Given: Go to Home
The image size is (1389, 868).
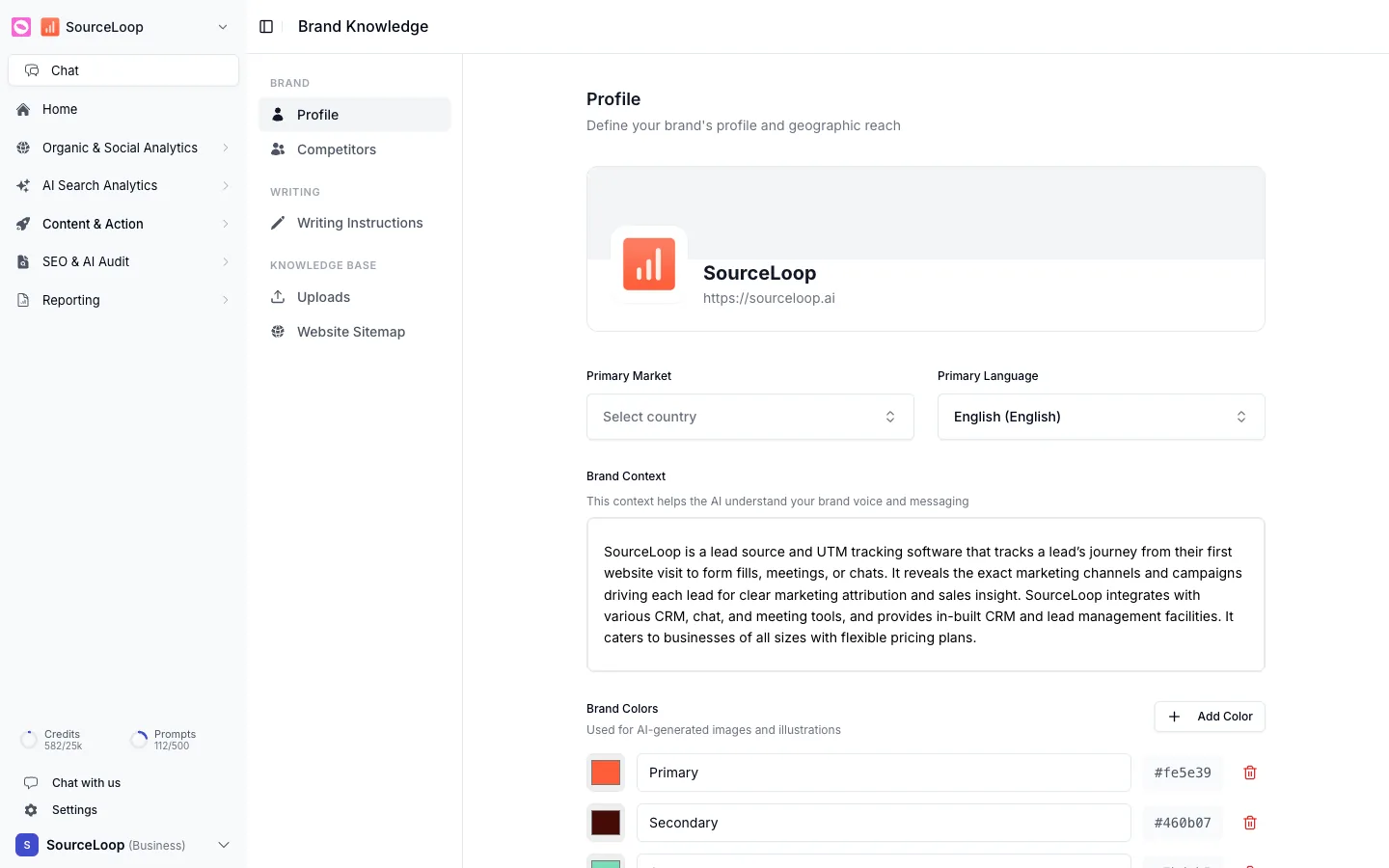Looking at the screenshot, I should point(123,109).
